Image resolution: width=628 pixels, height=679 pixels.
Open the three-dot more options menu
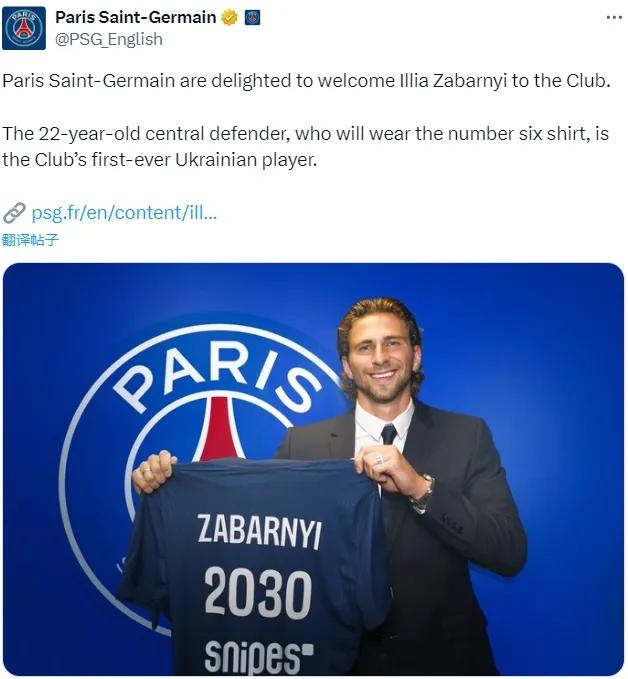point(614,17)
